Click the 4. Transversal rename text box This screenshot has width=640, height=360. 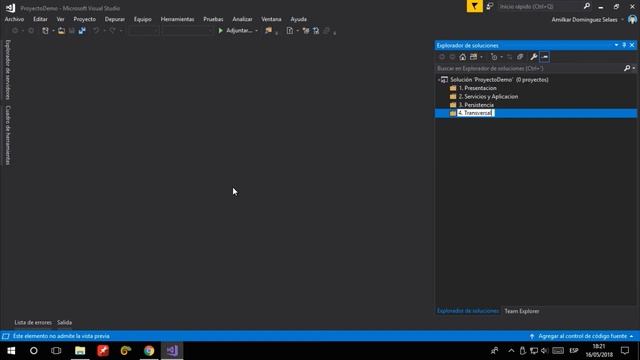476,113
